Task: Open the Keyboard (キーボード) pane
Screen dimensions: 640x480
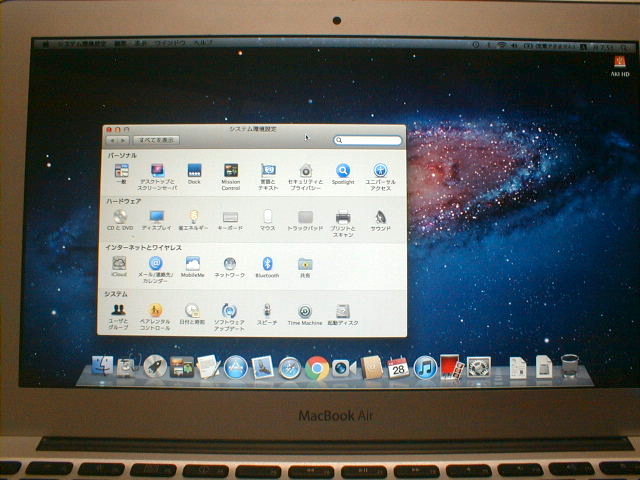Action: 230,220
